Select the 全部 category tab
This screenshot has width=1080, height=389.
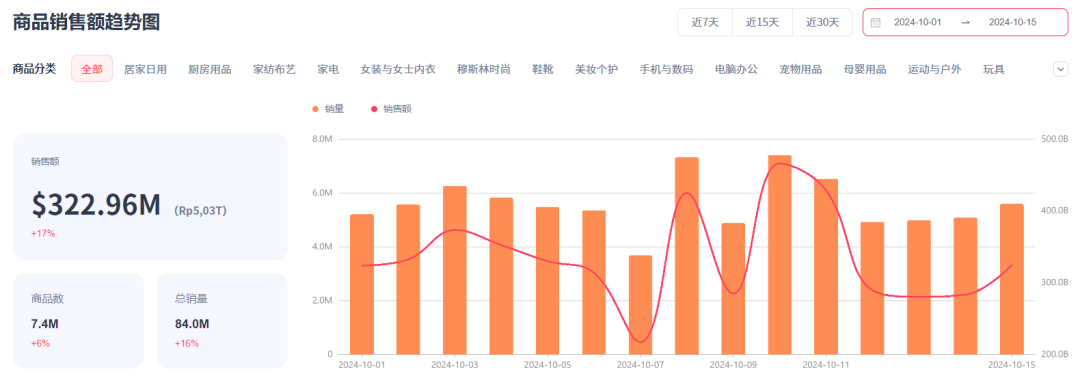(92, 69)
